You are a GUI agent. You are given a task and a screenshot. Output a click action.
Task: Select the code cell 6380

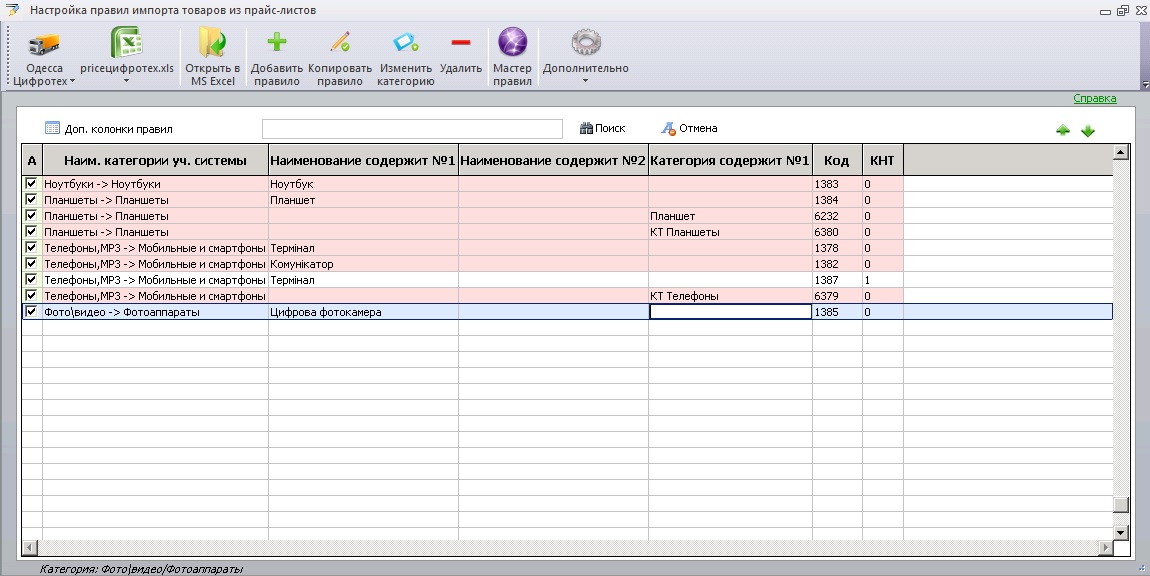(837, 232)
